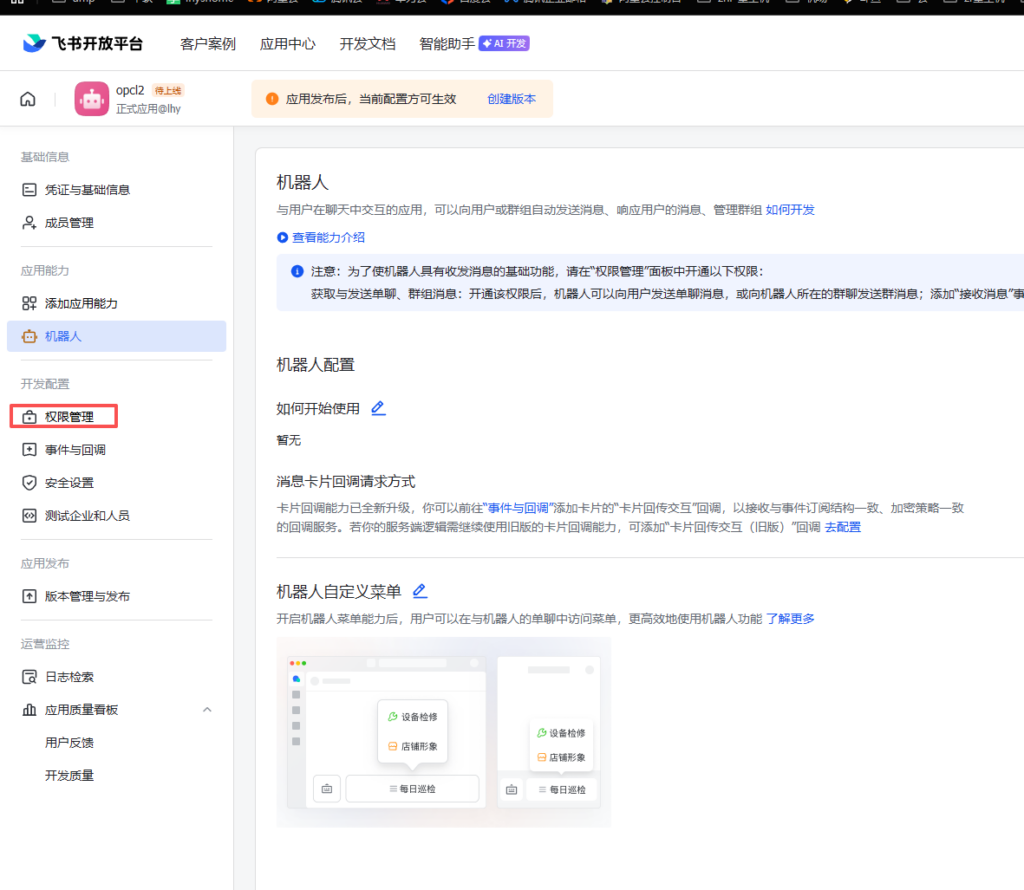Screen dimensions: 1024x890
Task: Click the 去配置 link
Action: [842, 527]
